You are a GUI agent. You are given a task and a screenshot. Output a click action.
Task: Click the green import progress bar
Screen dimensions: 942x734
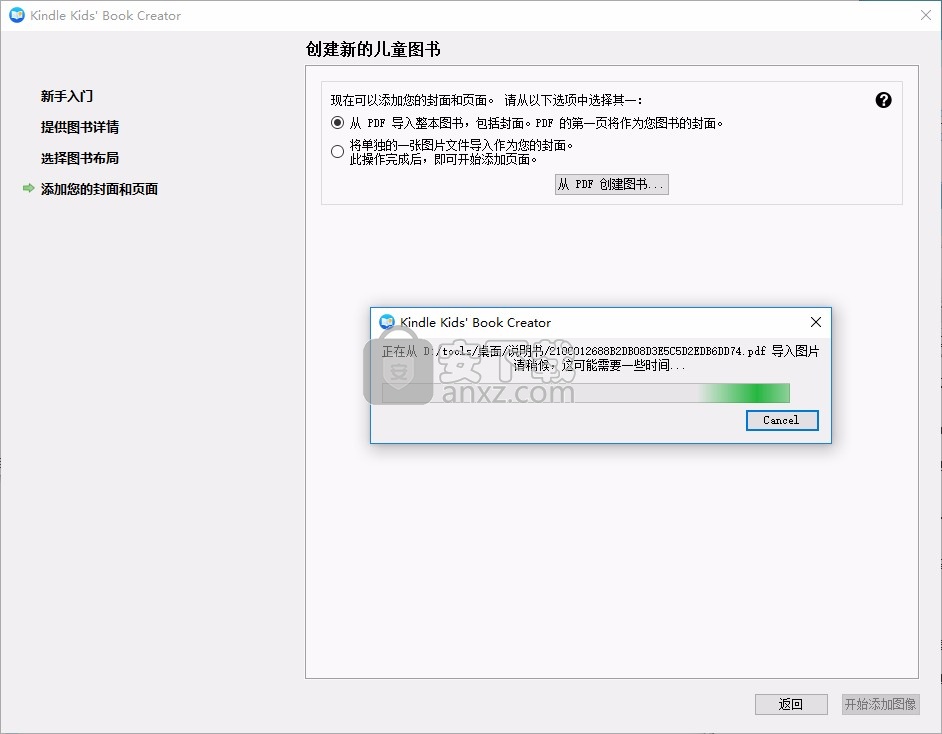tap(586, 393)
